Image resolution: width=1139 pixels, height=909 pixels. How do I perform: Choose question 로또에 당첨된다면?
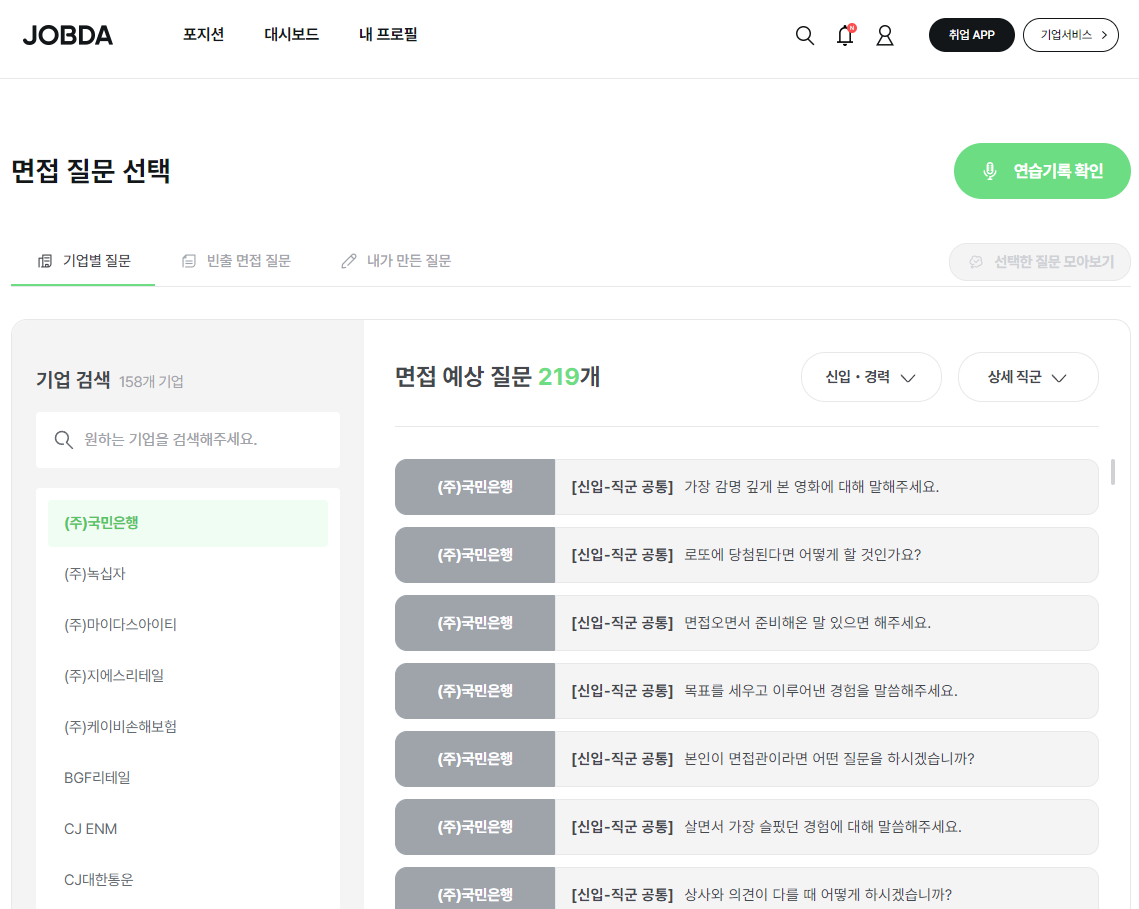pyautogui.click(x=746, y=555)
